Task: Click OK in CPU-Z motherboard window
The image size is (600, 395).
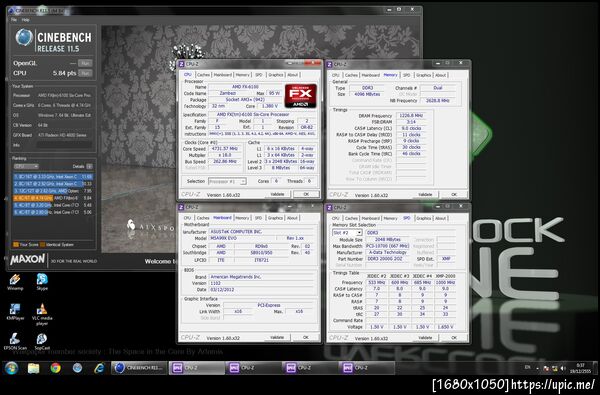Action: [305, 338]
